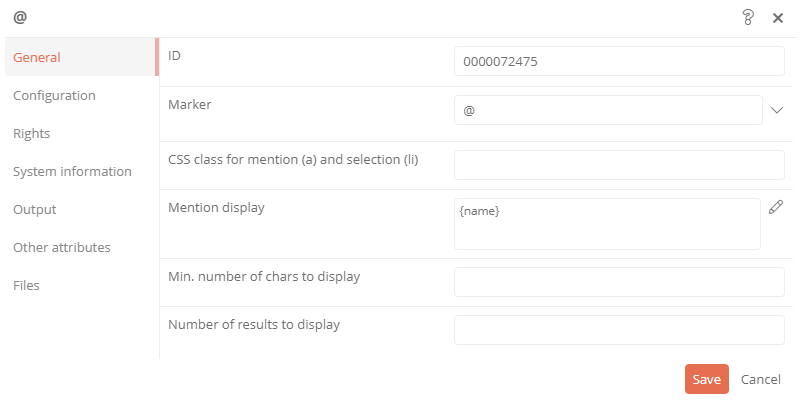Focus the Min. number of chars field
The image size is (802, 402).
point(619,282)
